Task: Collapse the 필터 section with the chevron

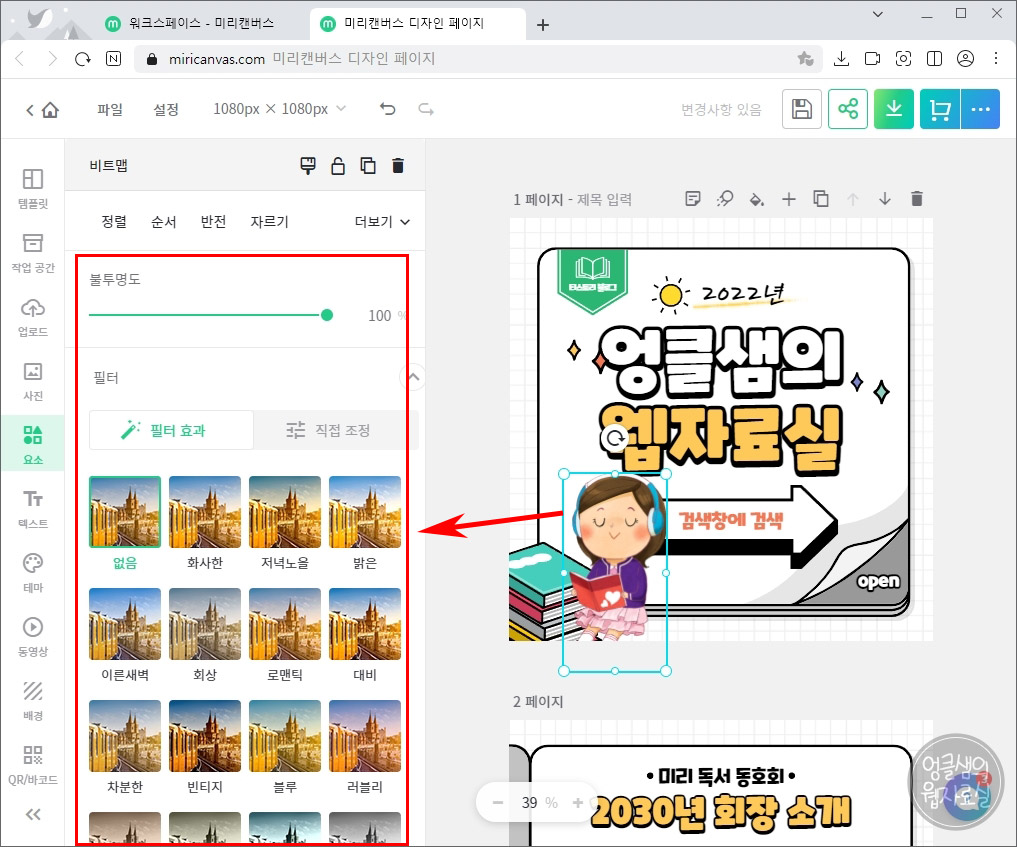Action: pos(412,377)
